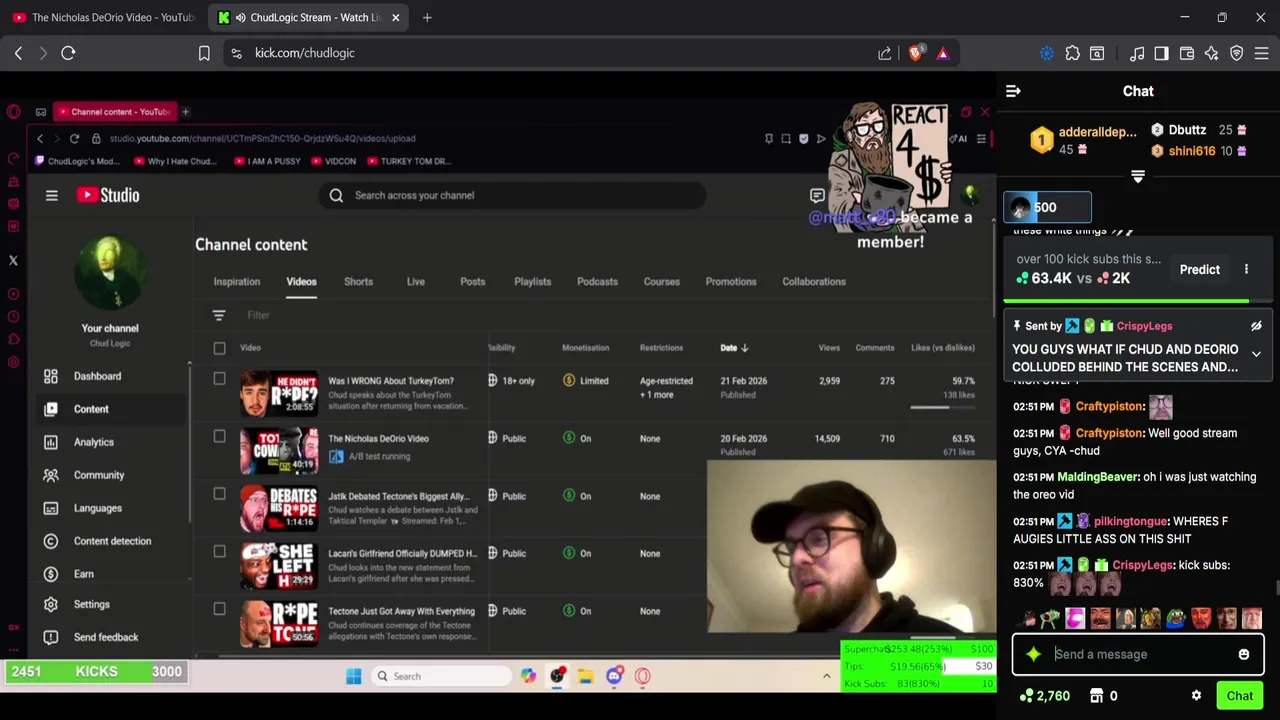1280x720 pixels.
Task: Click the browser back arrow
Action: (x=18, y=53)
